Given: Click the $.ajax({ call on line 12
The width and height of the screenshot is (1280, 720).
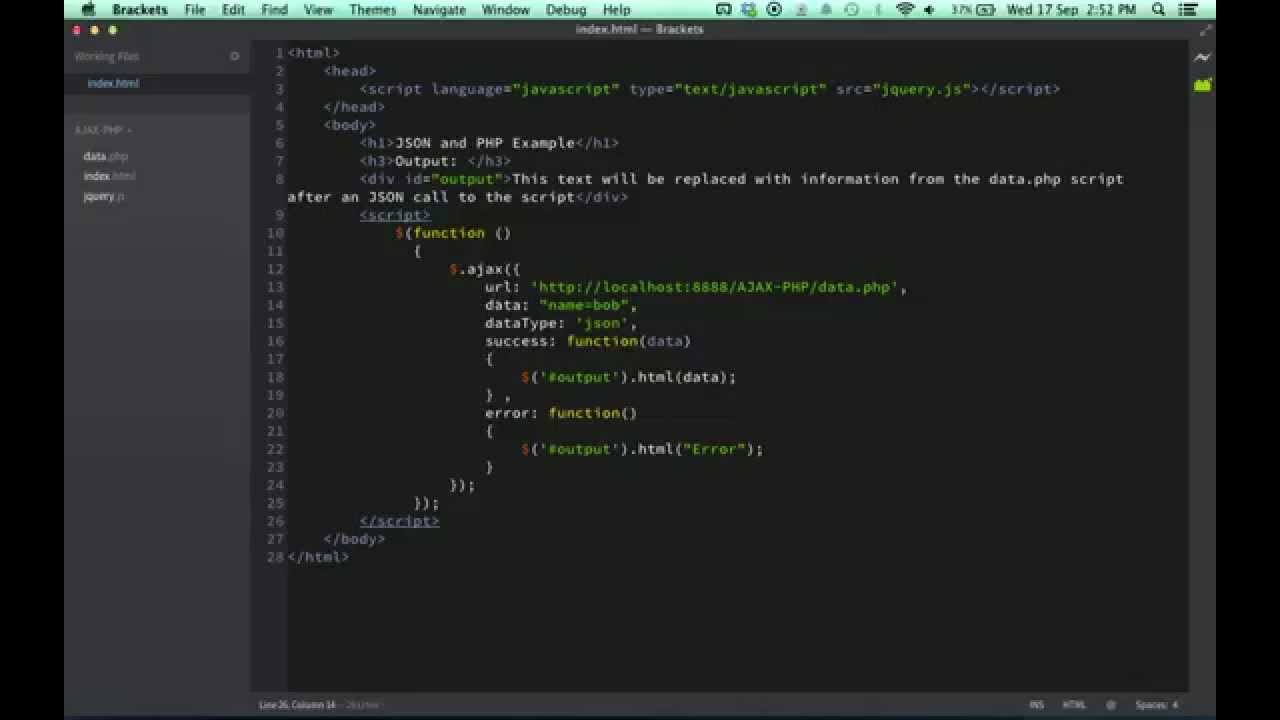Looking at the screenshot, I should tap(485, 269).
